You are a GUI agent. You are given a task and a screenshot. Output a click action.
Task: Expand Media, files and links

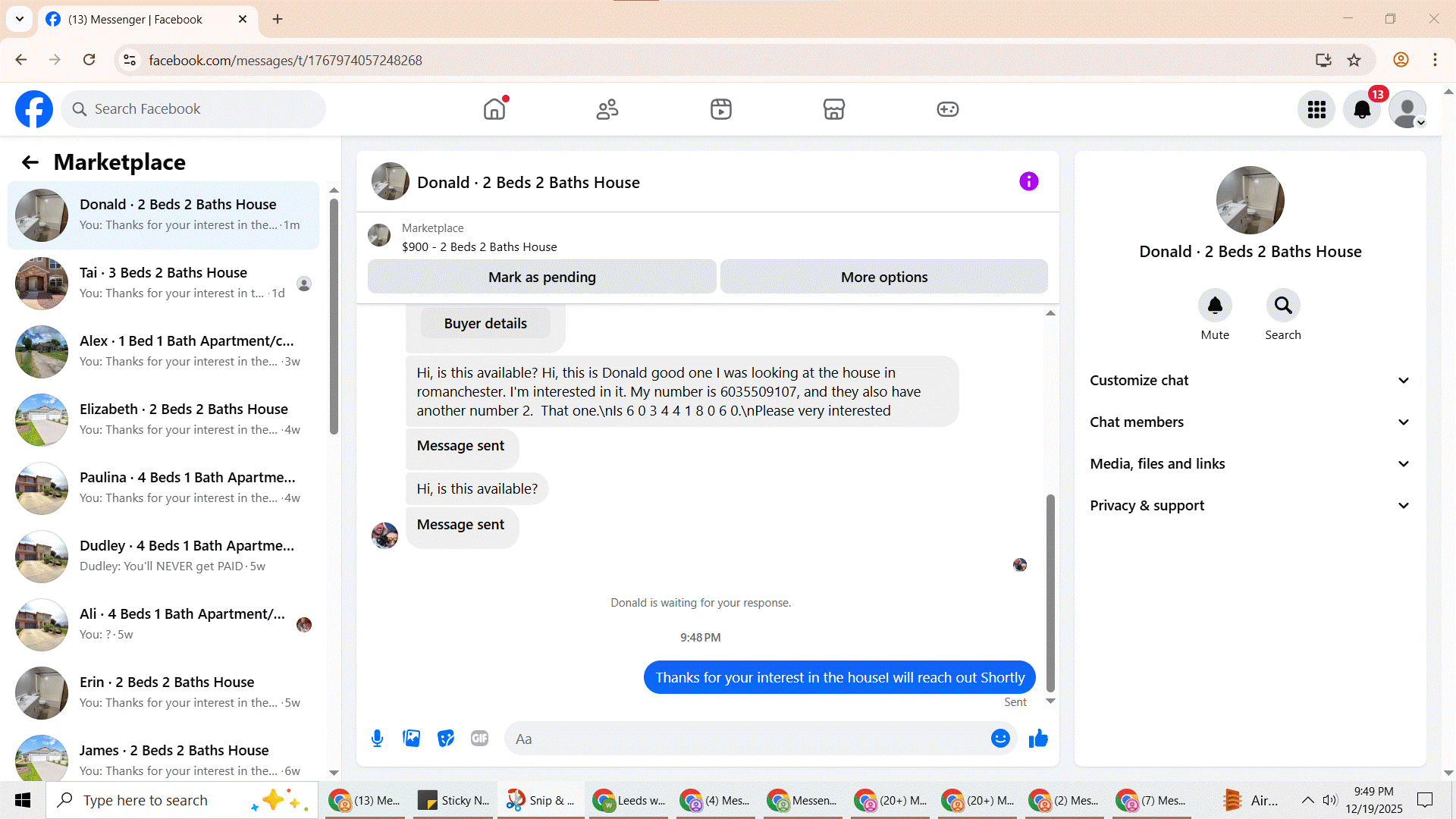(x=1250, y=464)
